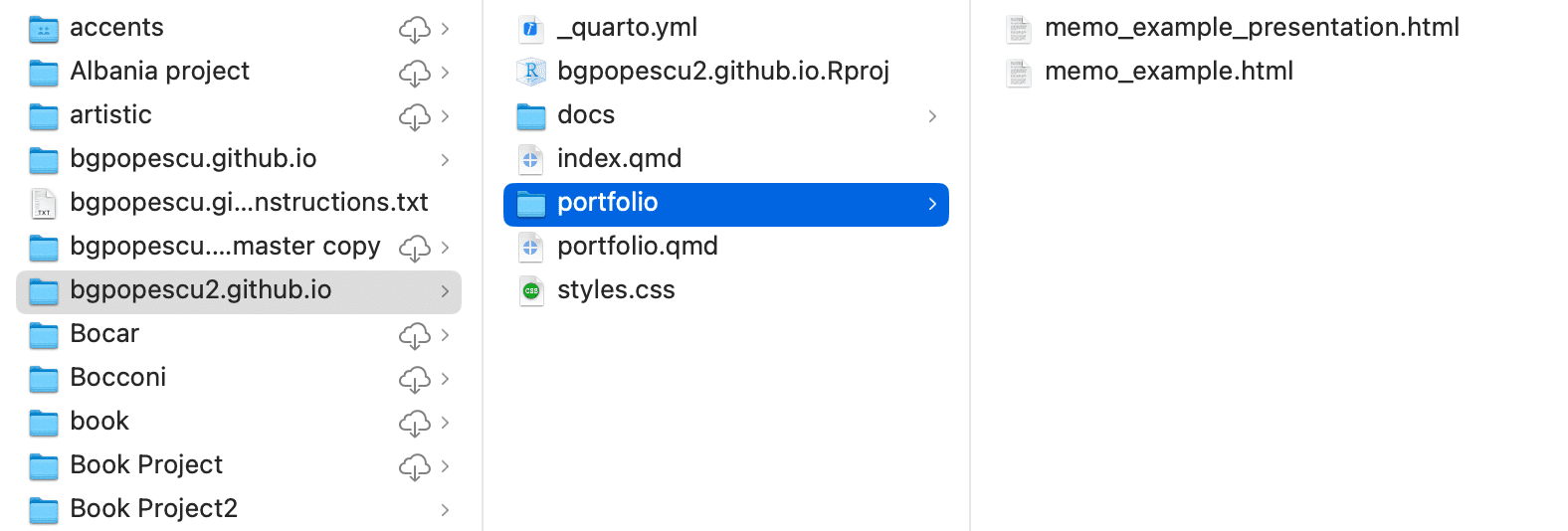Viewport: 1568px width, 531px height.
Task: Expand the docs folder chevron
Action: (x=932, y=116)
